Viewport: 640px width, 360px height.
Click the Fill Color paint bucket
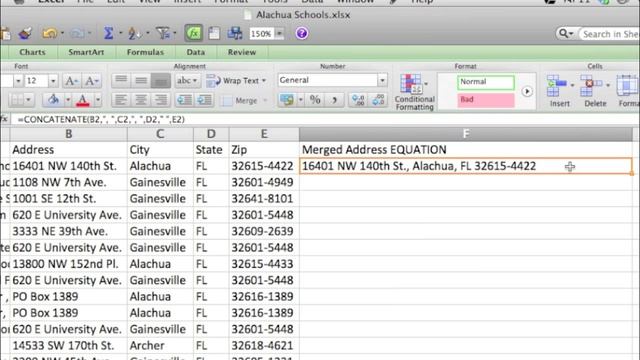pos(53,100)
